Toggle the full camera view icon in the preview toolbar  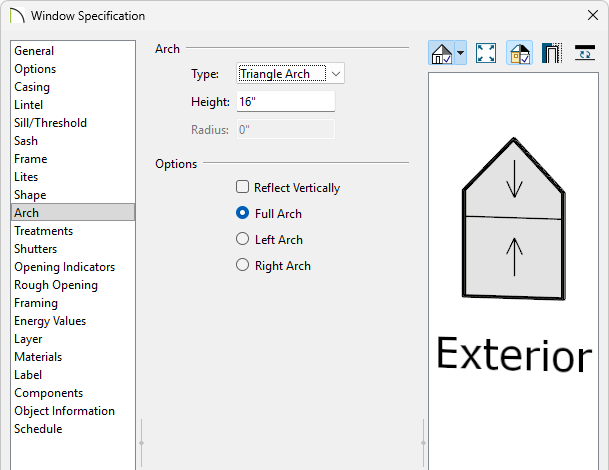pos(442,53)
